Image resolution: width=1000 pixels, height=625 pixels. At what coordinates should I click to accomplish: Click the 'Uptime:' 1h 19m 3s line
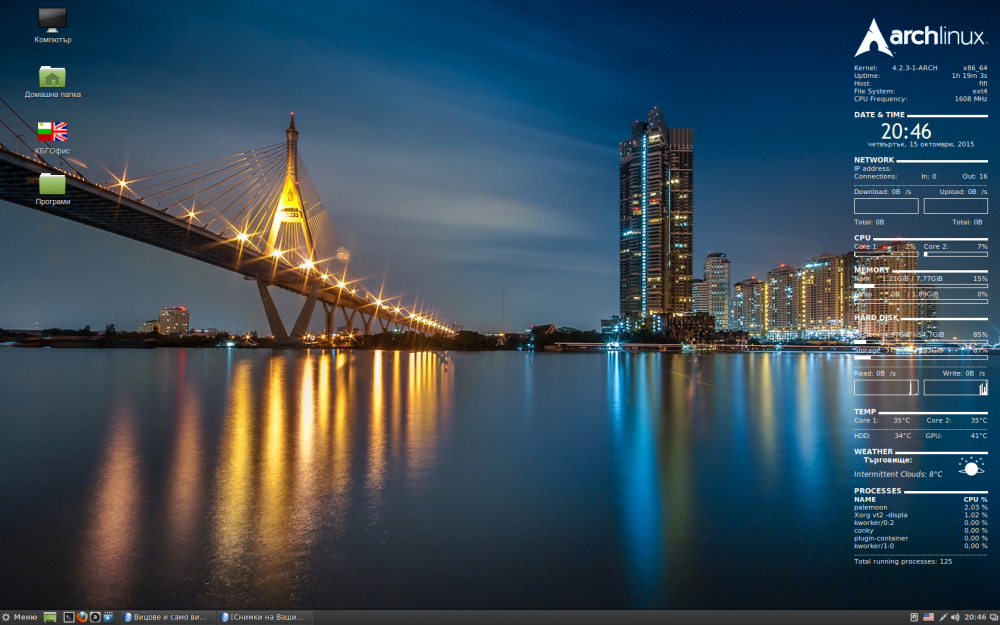920,75
